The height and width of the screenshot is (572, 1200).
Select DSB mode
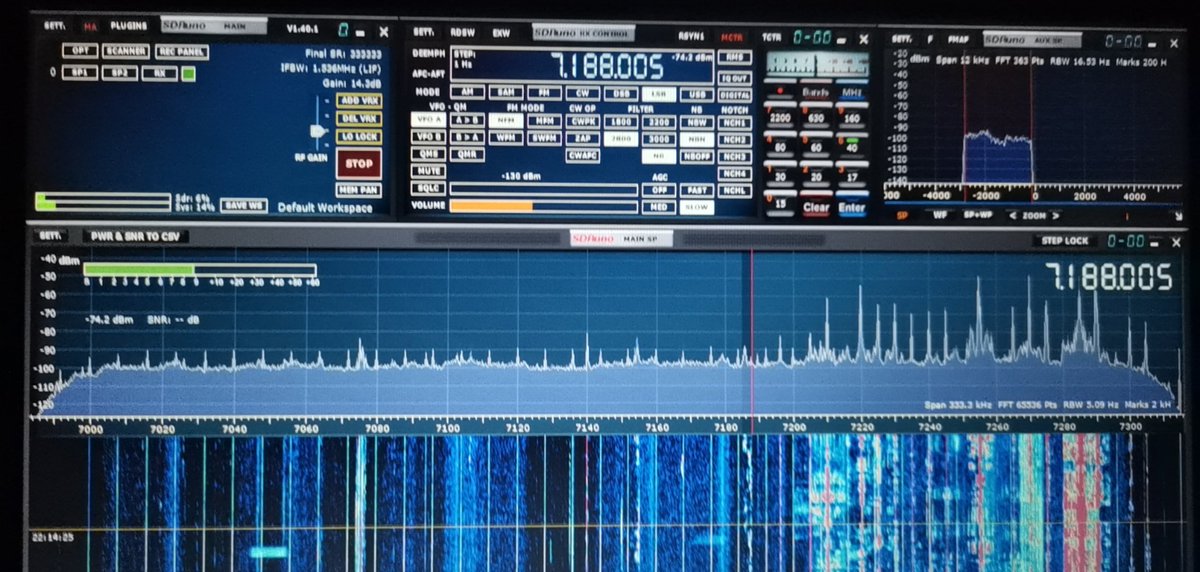[x=621, y=94]
